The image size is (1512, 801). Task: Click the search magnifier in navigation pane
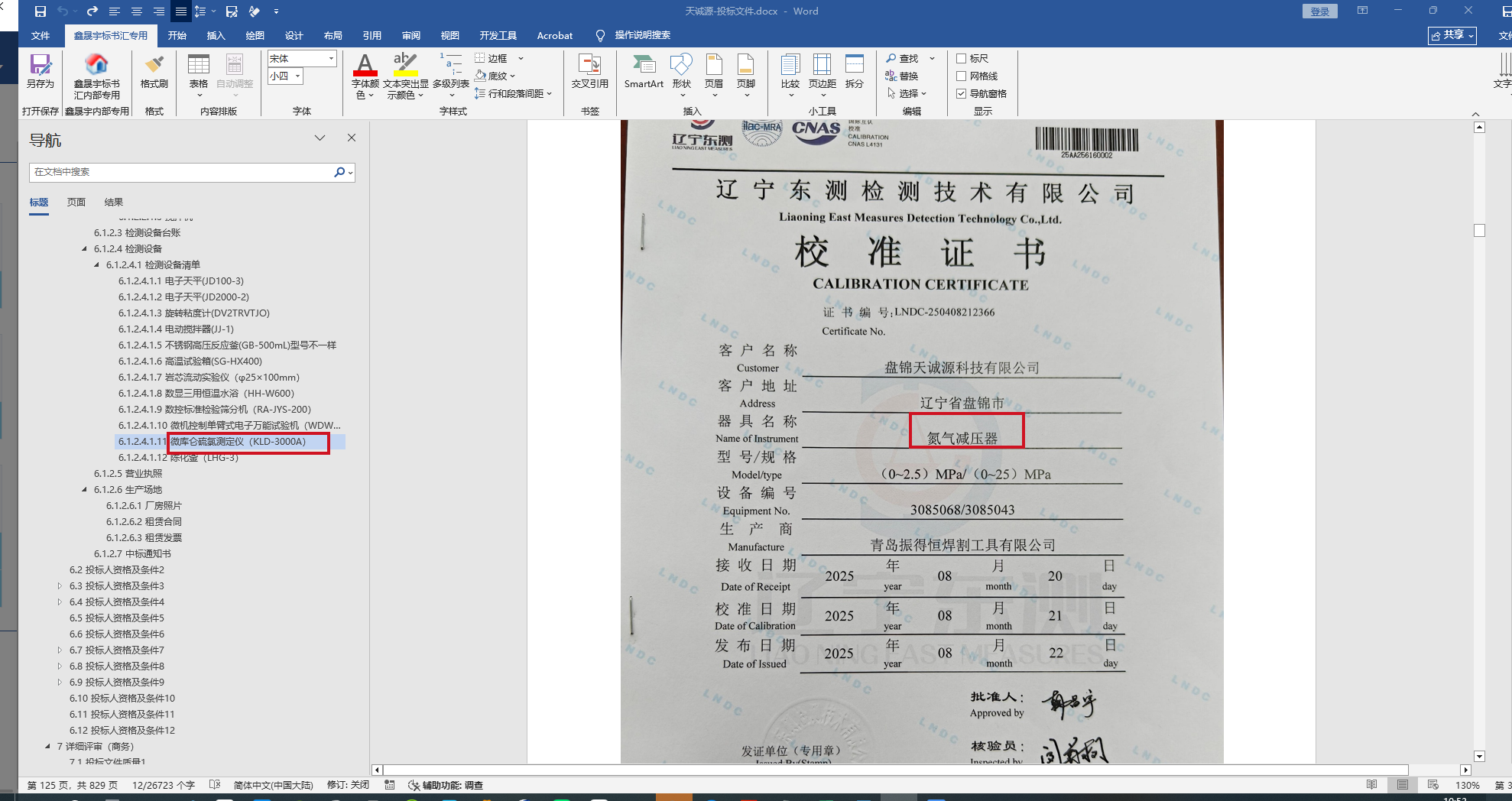tap(339, 172)
